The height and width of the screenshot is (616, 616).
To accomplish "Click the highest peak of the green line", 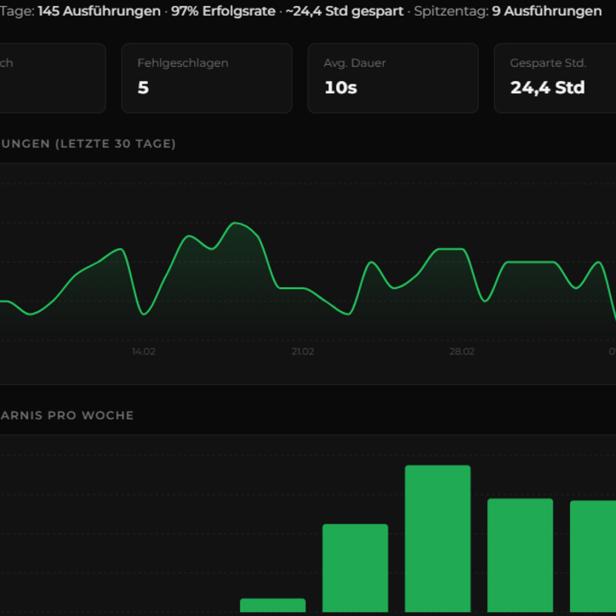I will 236,223.
